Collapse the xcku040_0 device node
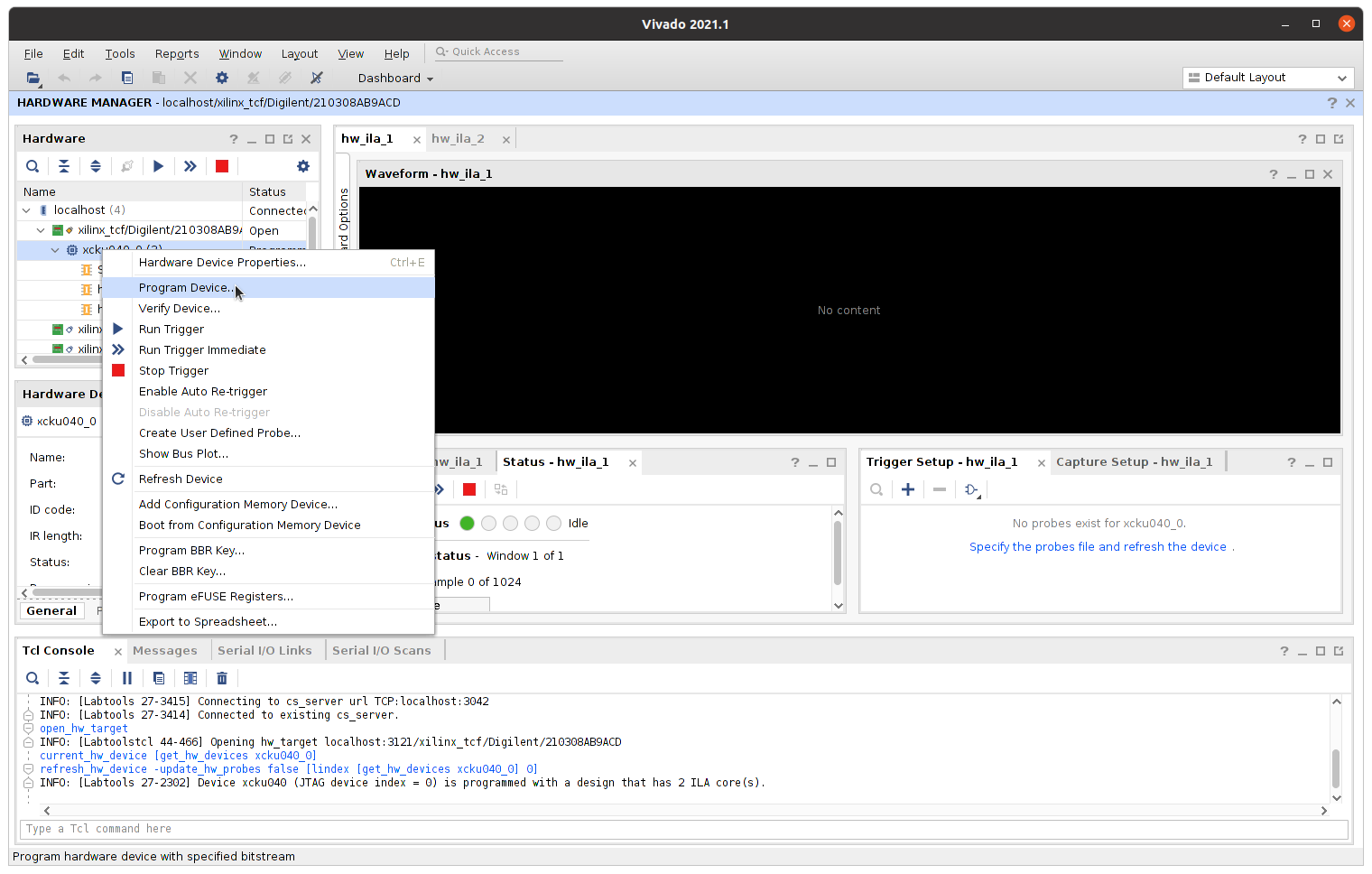 coord(55,250)
